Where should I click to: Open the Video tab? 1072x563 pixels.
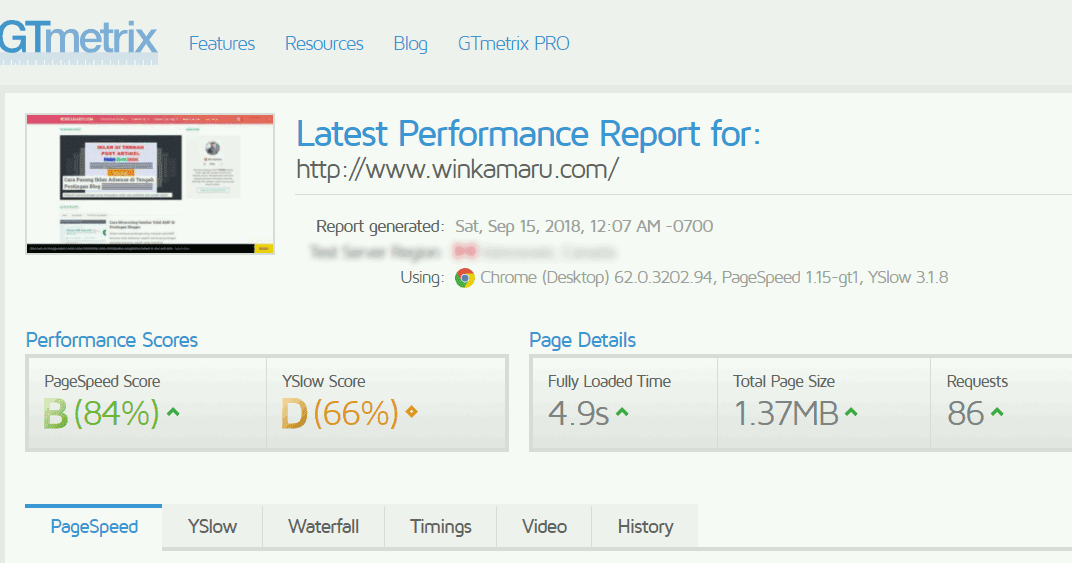coord(544,527)
